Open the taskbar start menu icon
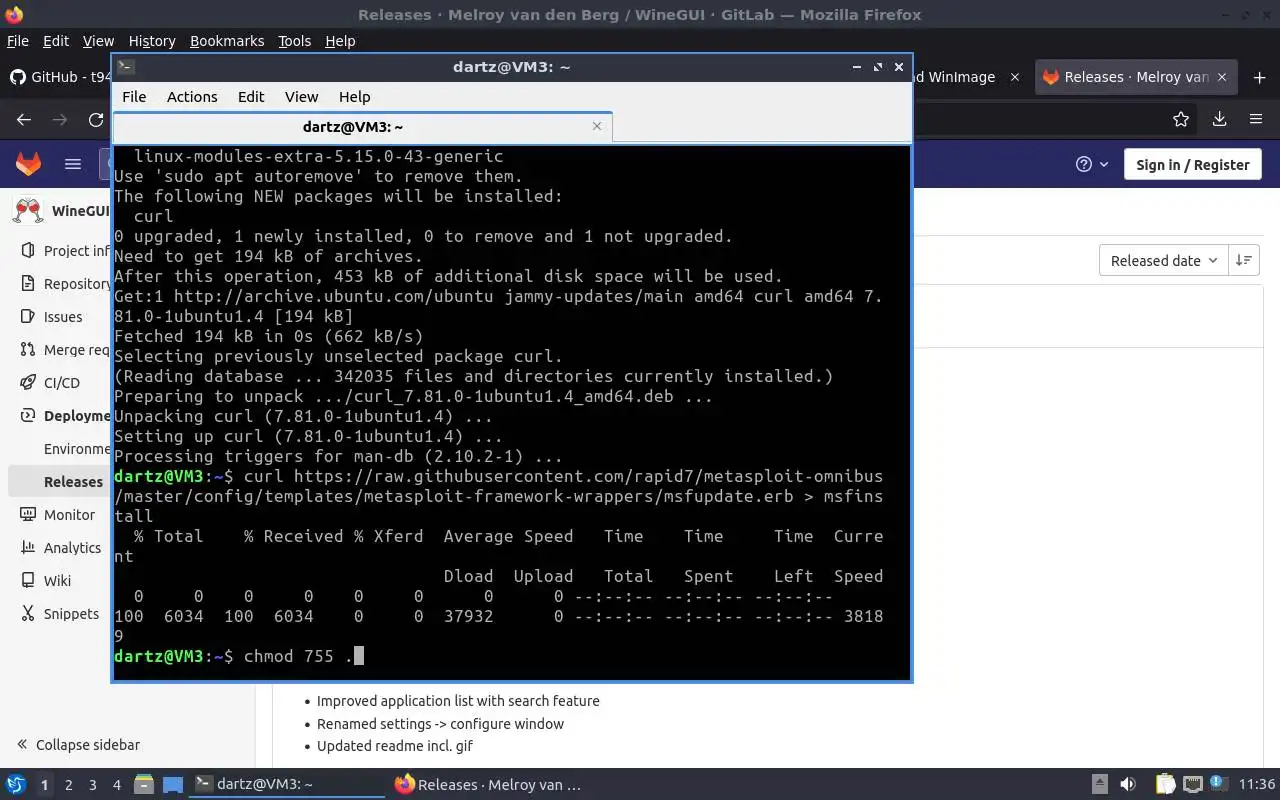This screenshot has width=1280, height=800. click(x=15, y=785)
